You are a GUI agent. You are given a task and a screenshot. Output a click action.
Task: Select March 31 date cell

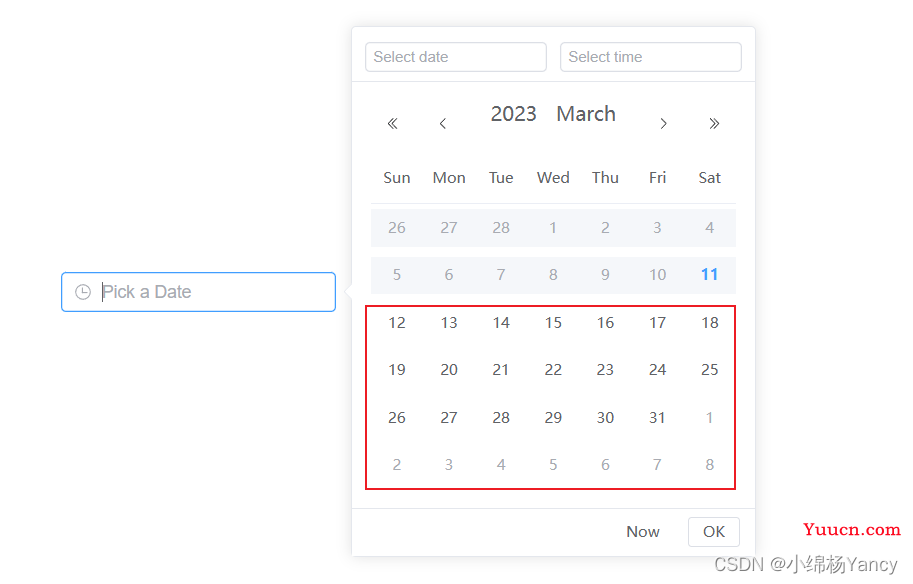point(657,417)
